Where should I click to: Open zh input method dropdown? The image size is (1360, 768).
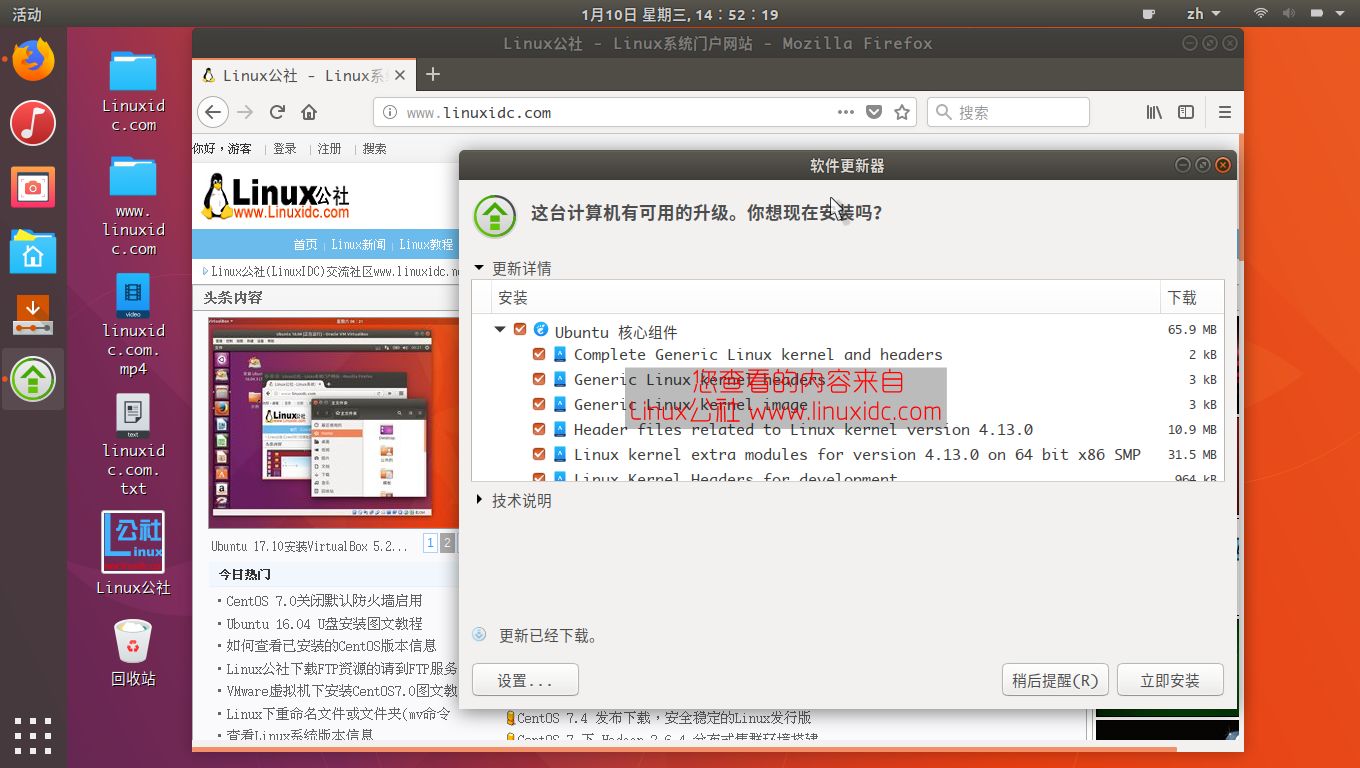(x=1203, y=14)
